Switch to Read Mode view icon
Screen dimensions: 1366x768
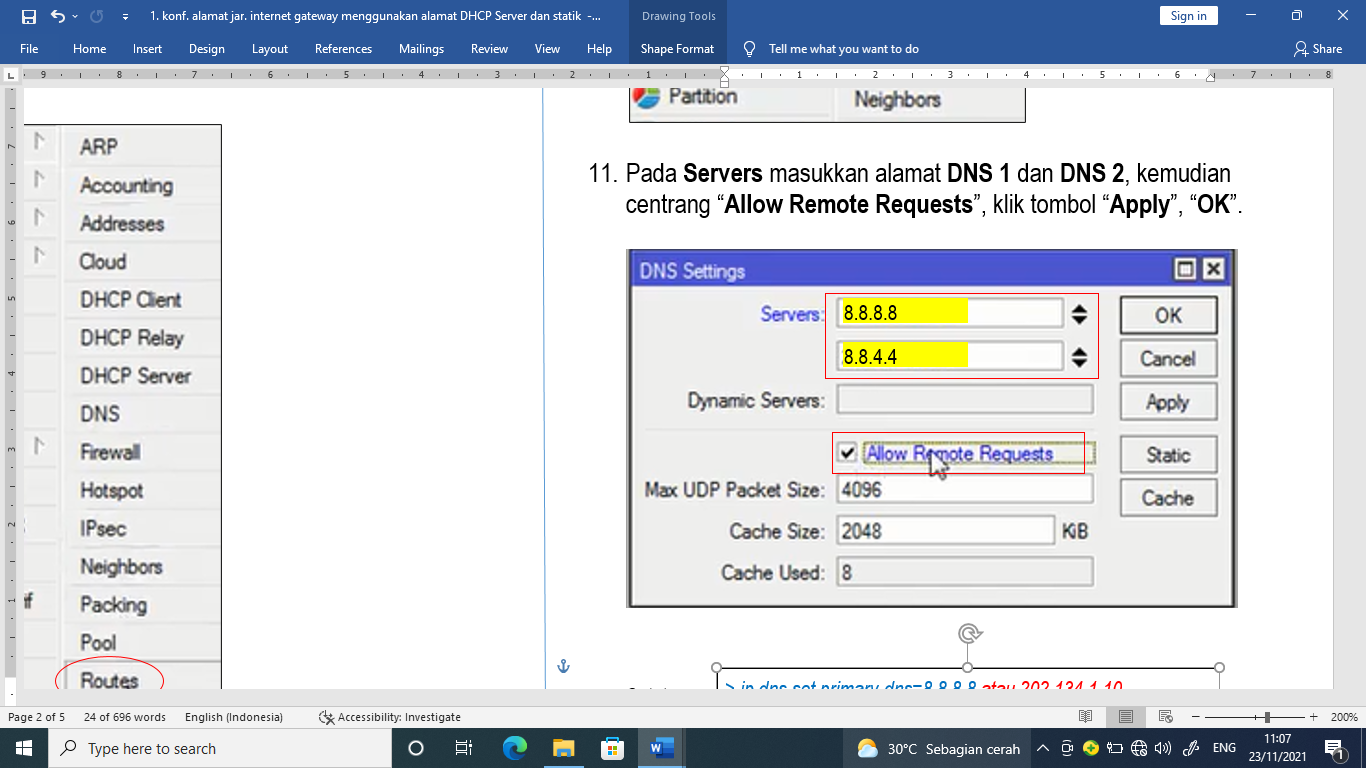point(1085,717)
